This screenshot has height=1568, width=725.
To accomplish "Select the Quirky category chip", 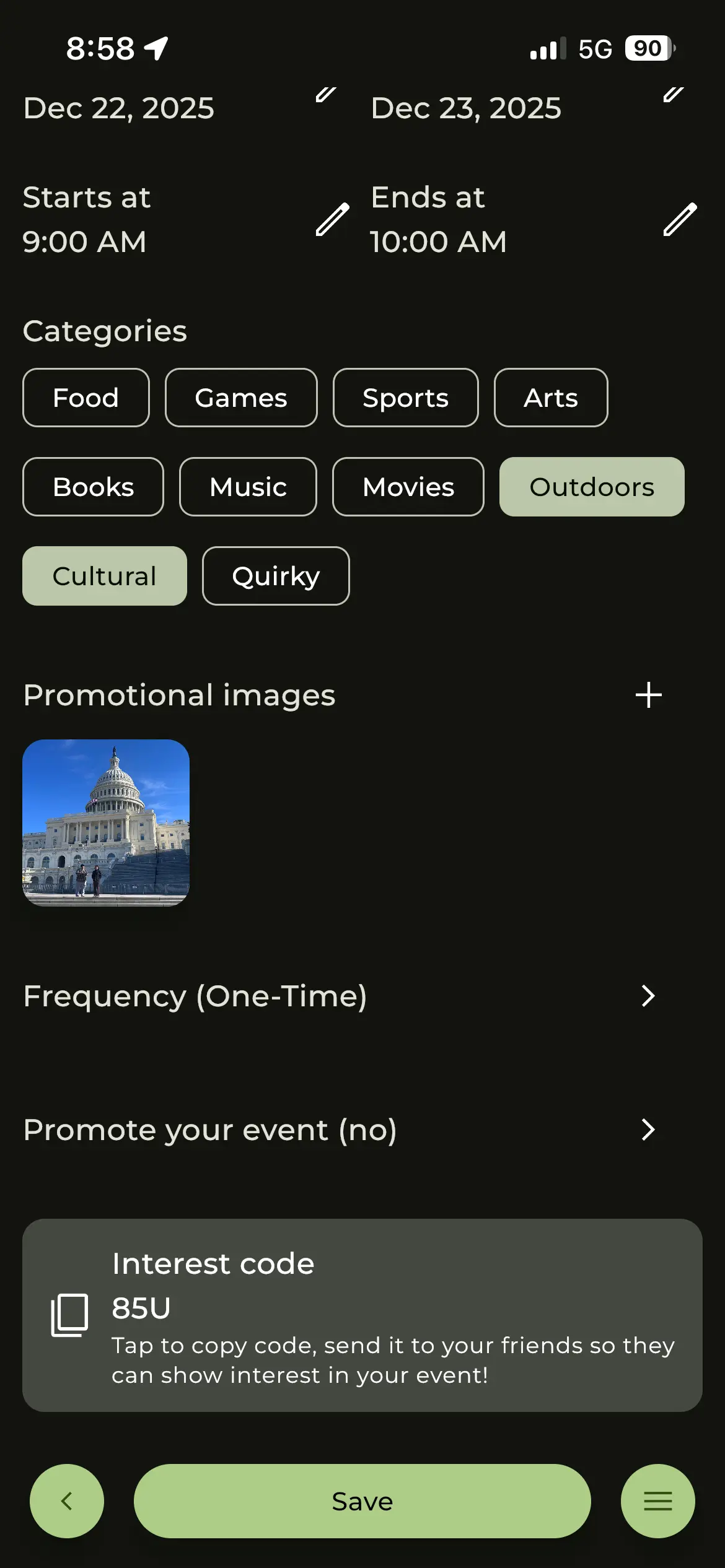I will (x=276, y=576).
